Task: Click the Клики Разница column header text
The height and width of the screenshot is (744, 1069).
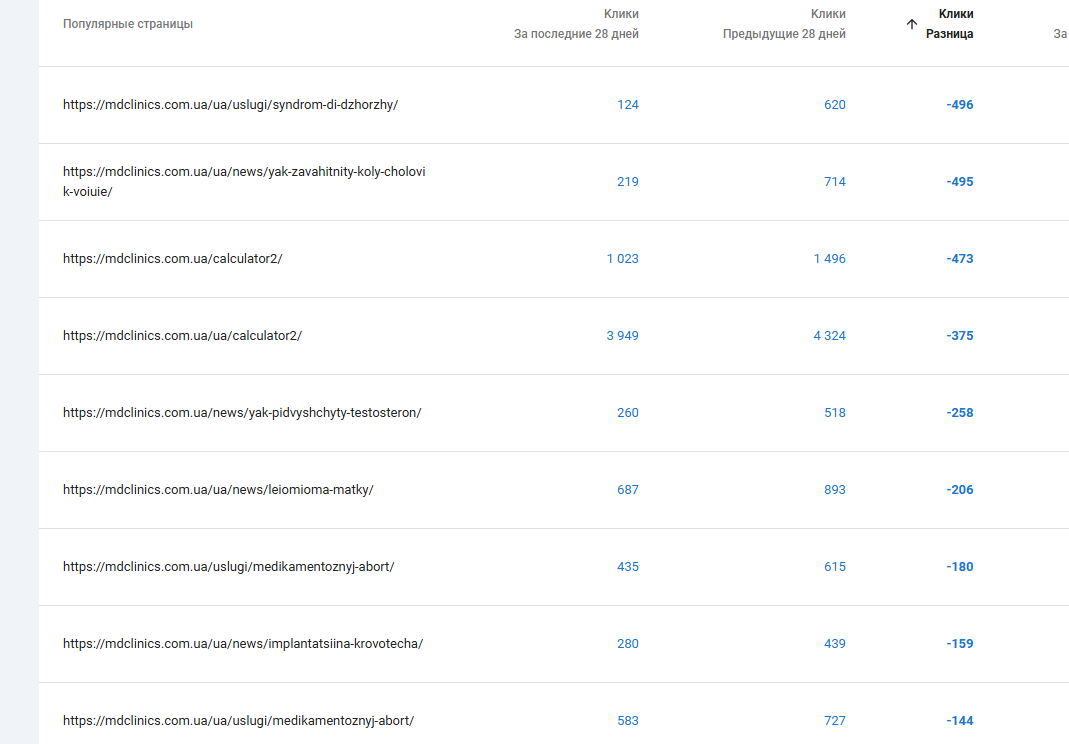Action: 950,24
